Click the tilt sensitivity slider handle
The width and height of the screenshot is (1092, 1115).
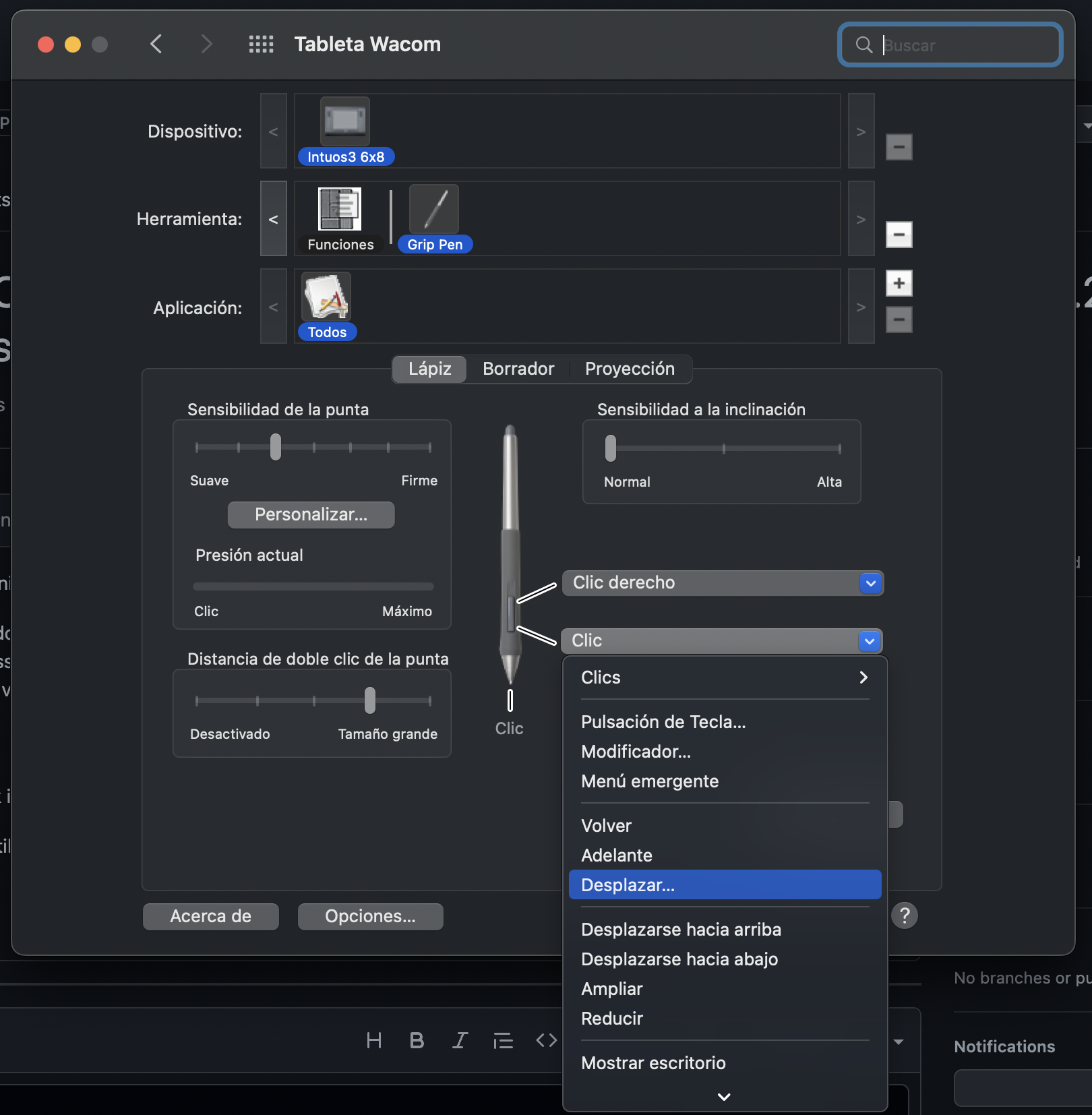pyautogui.click(x=611, y=448)
